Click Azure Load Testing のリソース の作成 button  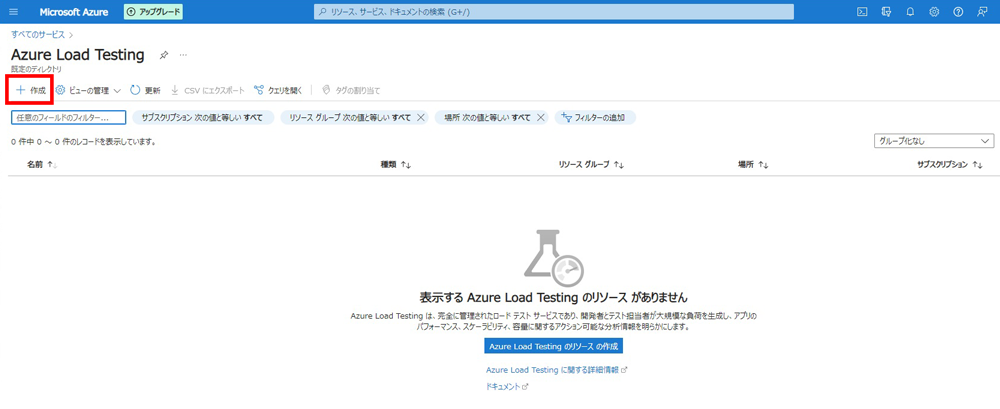tap(553, 346)
